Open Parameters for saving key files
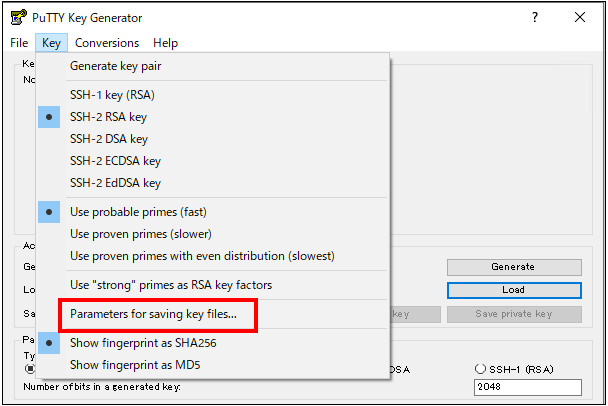Viewport: 608px width, 406px height. click(x=153, y=314)
